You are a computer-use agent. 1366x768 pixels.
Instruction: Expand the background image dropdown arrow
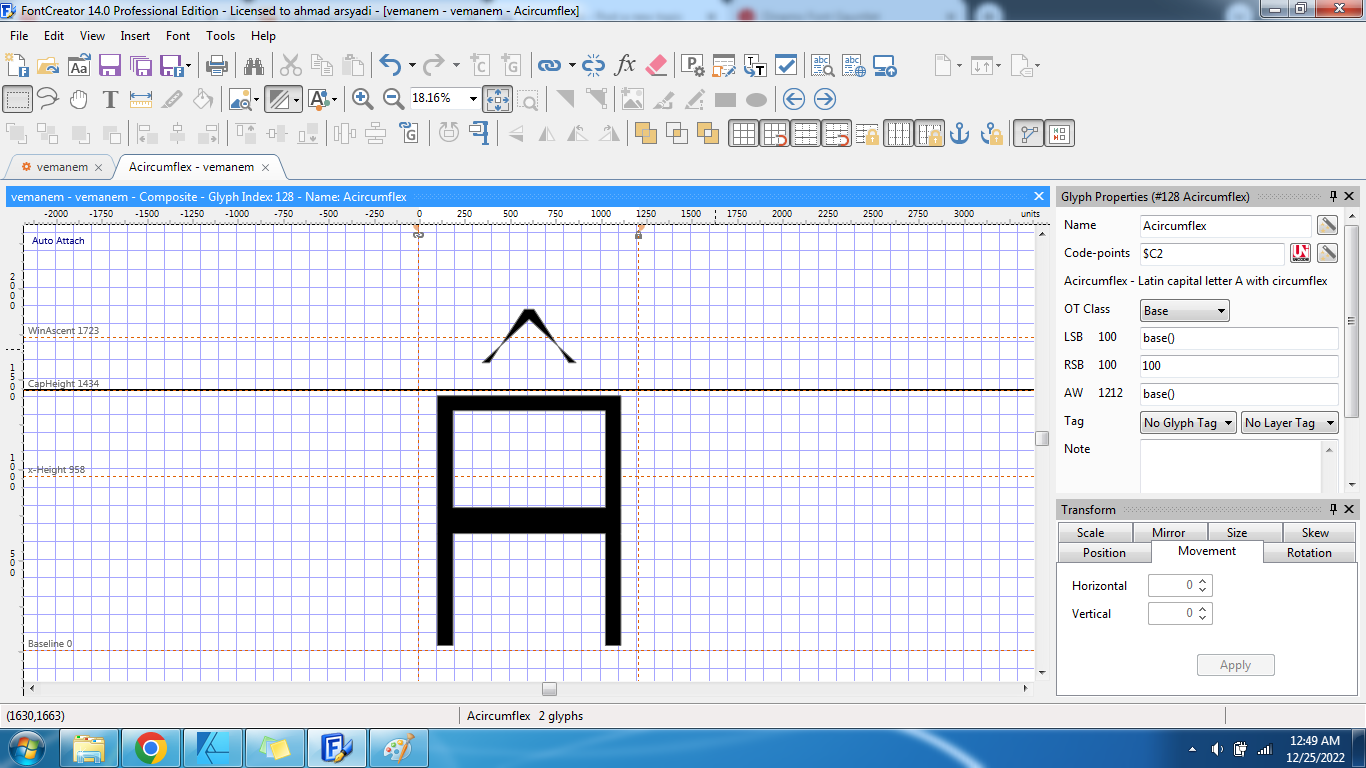[x=256, y=99]
